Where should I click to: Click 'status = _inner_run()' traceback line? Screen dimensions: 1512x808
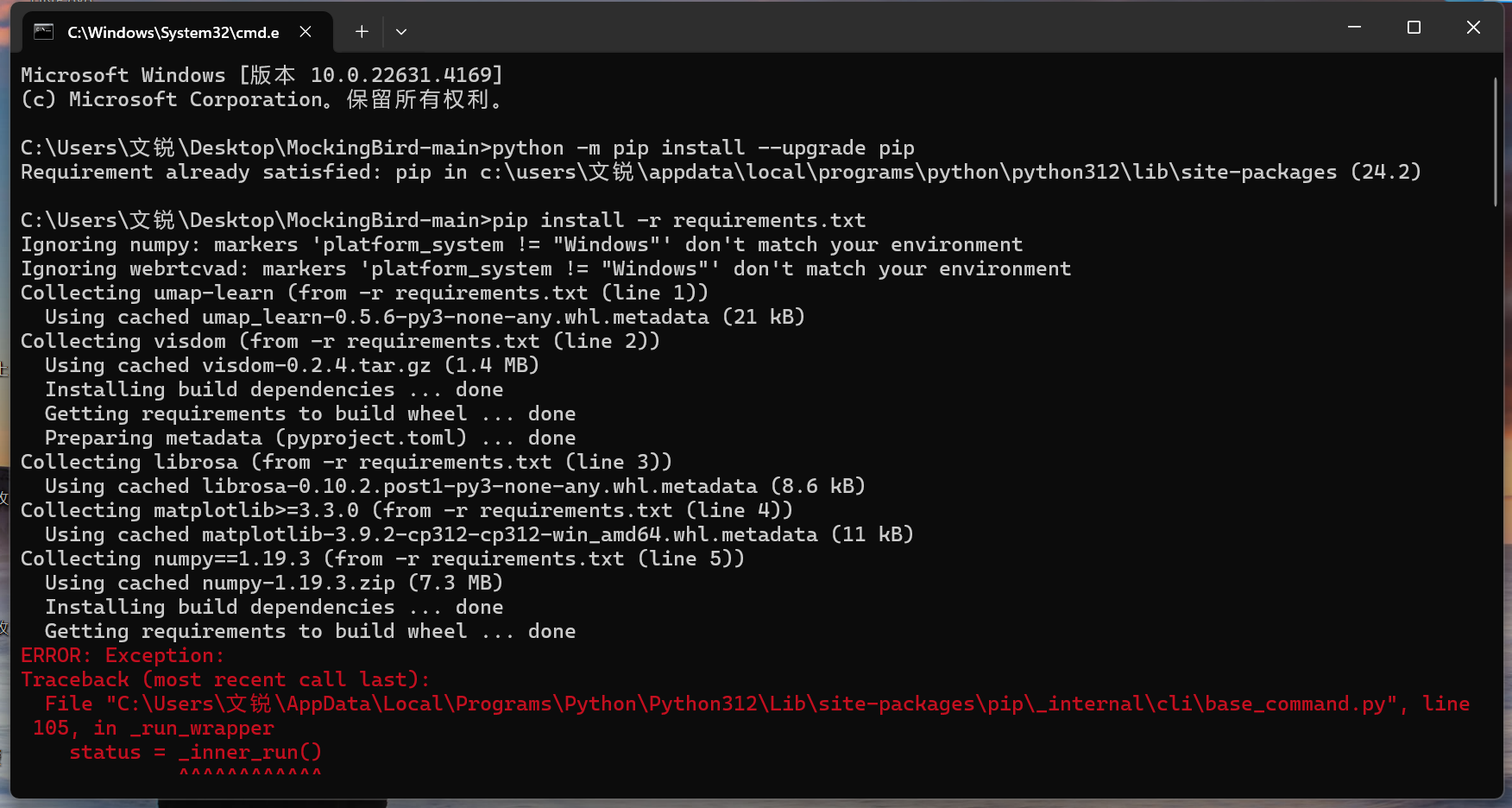195,753
